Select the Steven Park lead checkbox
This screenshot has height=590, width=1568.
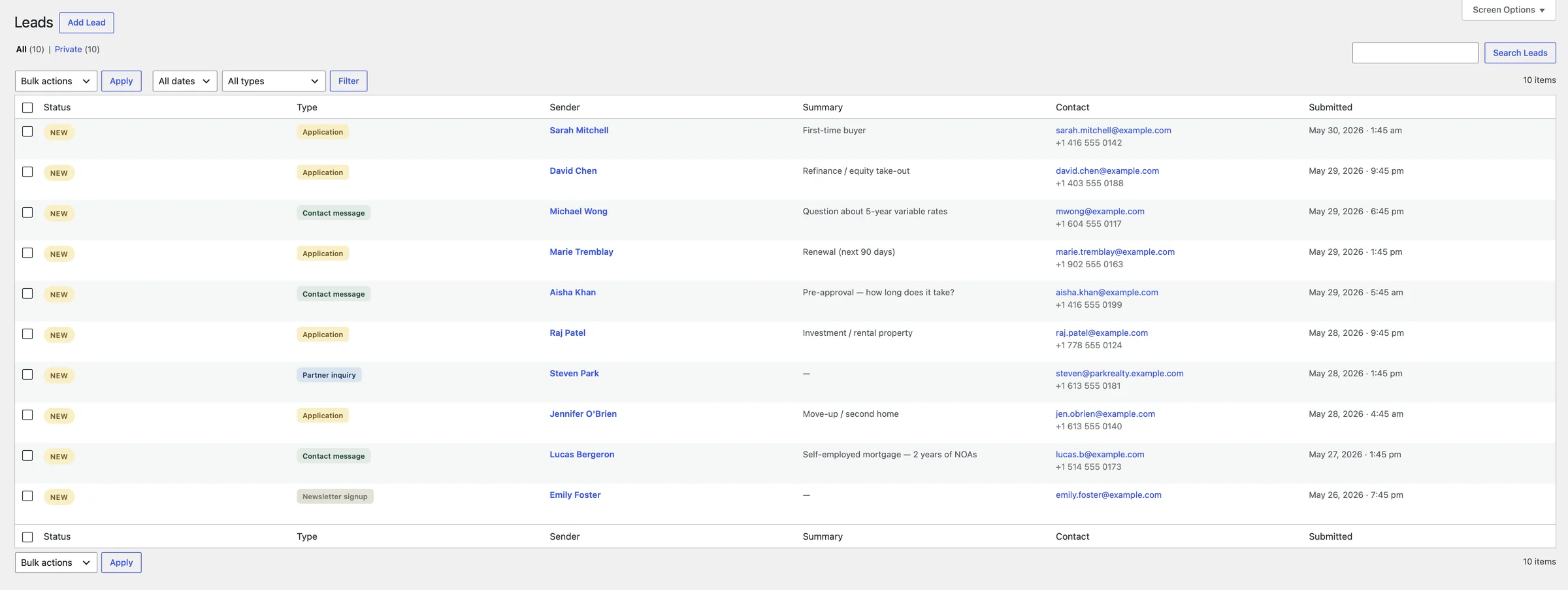(27, 374)
